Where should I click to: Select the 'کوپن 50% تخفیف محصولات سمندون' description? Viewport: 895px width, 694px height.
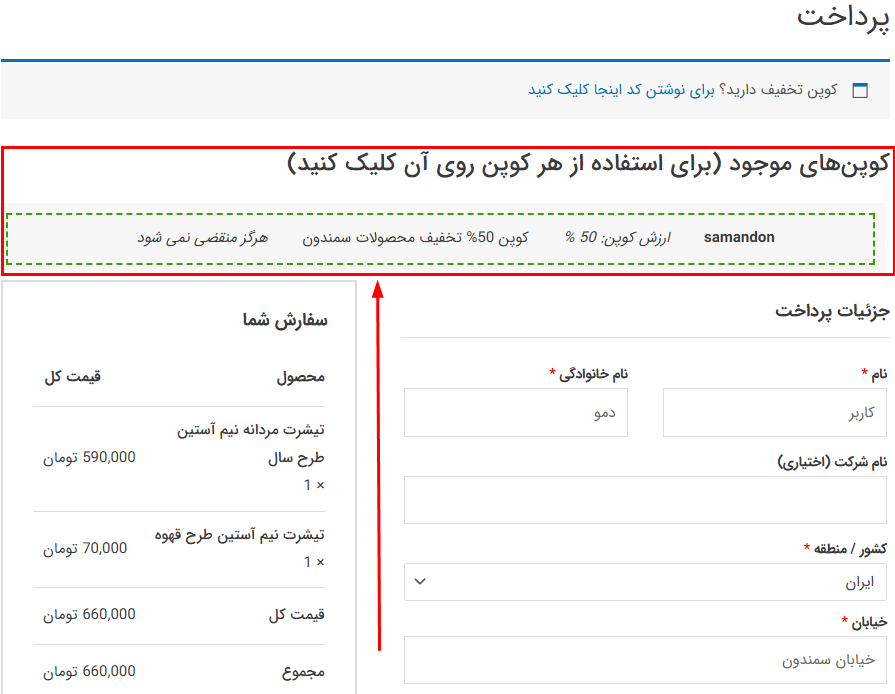414,238
